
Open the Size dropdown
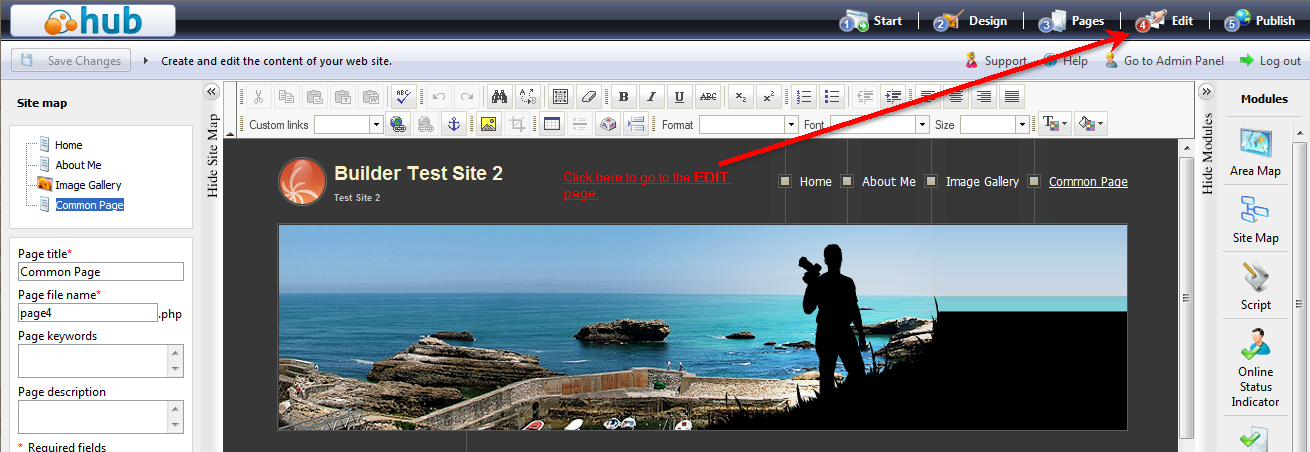[x=1022, y=125]
